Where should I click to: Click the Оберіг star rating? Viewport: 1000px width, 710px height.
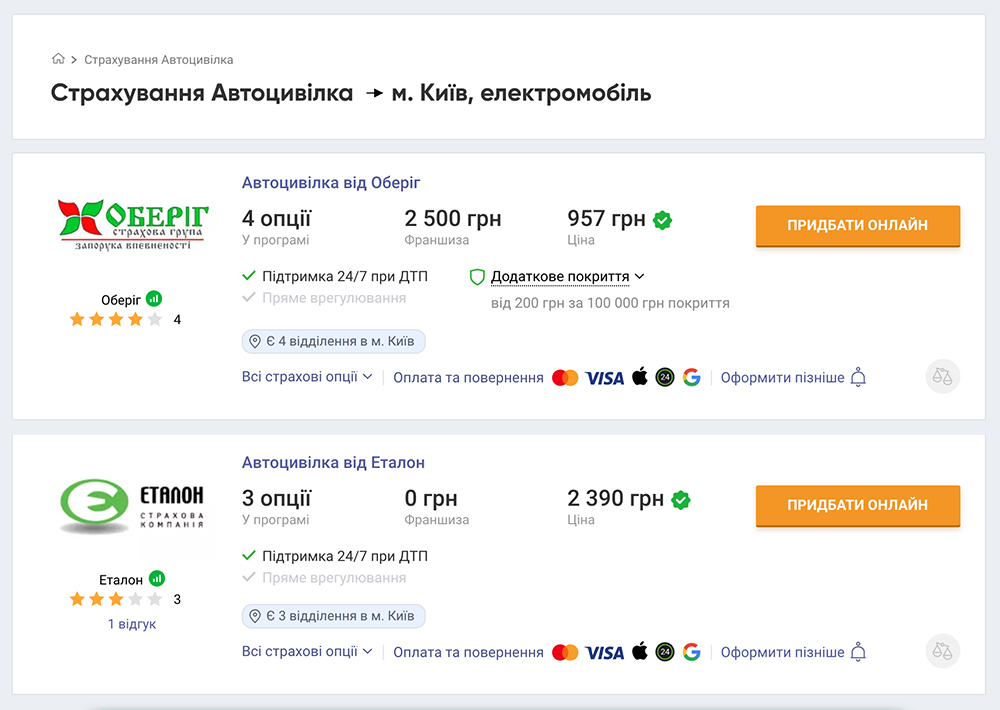click(115, 320)
